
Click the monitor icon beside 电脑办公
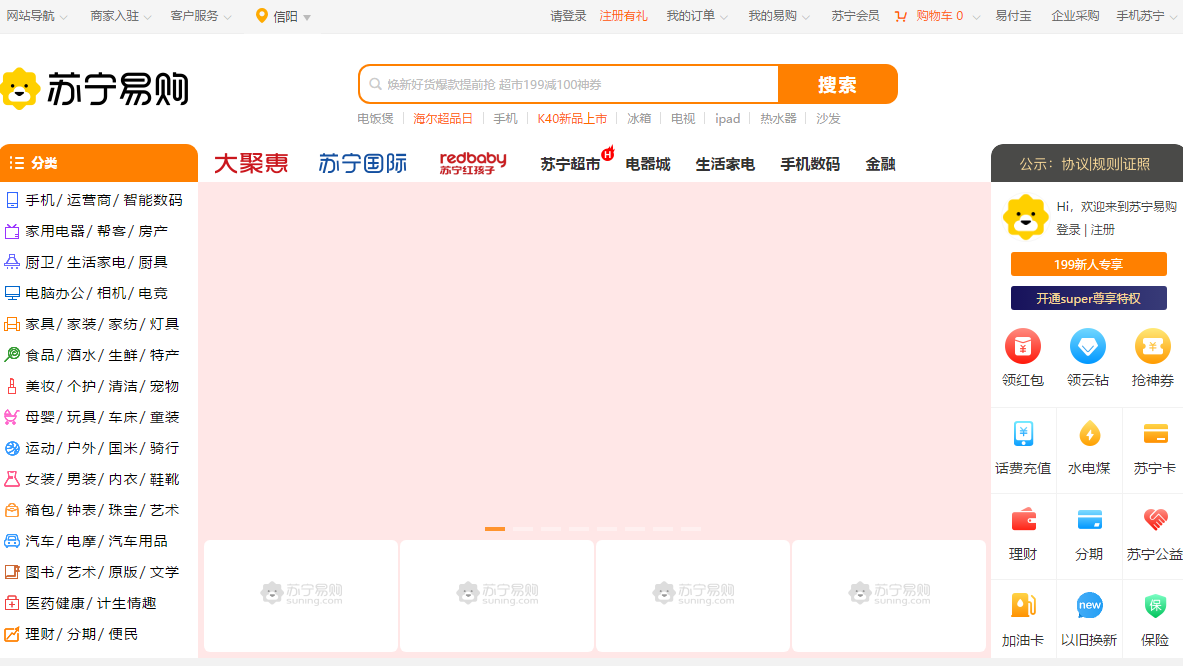(12, 293)
